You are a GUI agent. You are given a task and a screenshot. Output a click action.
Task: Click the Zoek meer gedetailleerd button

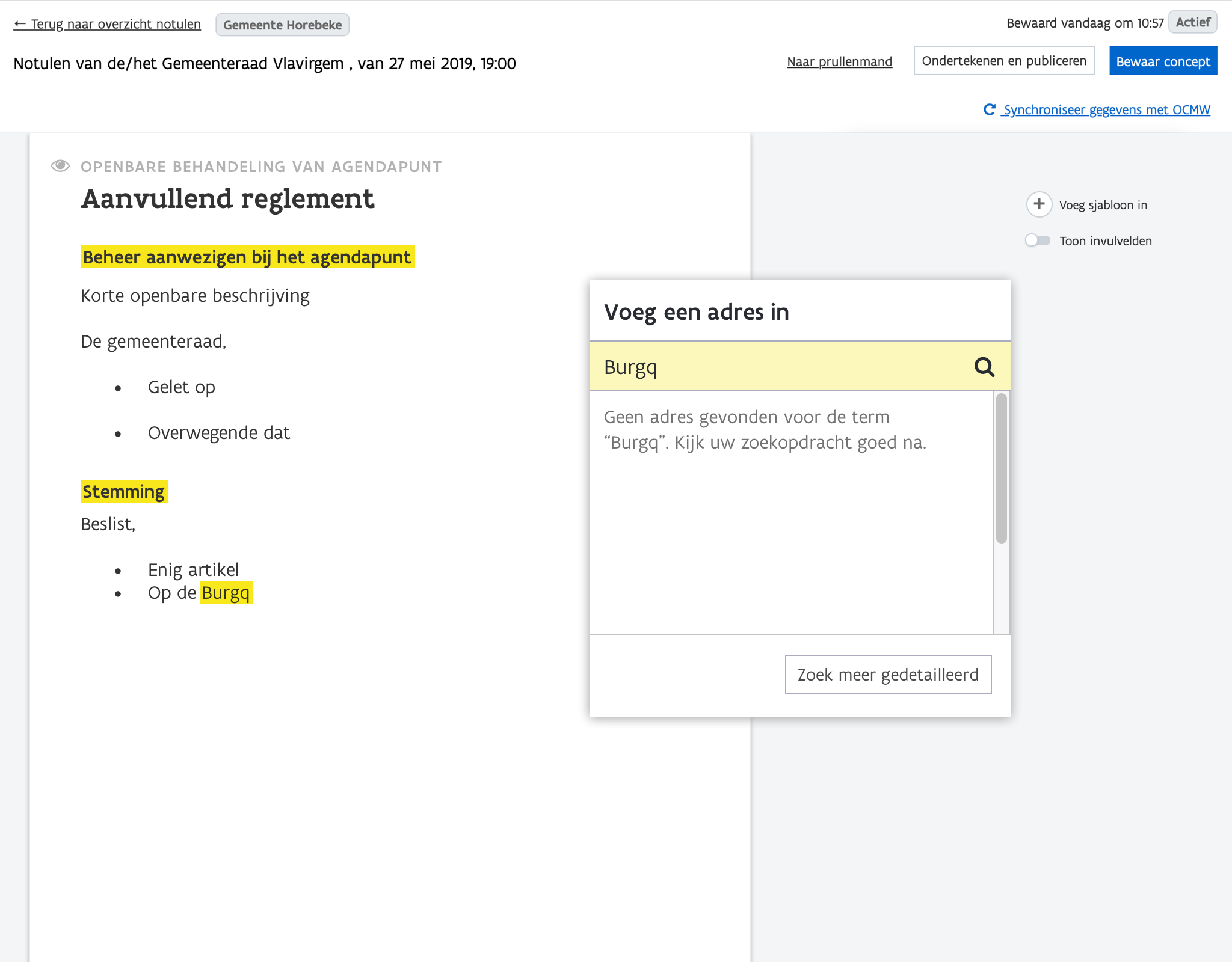click(888, 675)
